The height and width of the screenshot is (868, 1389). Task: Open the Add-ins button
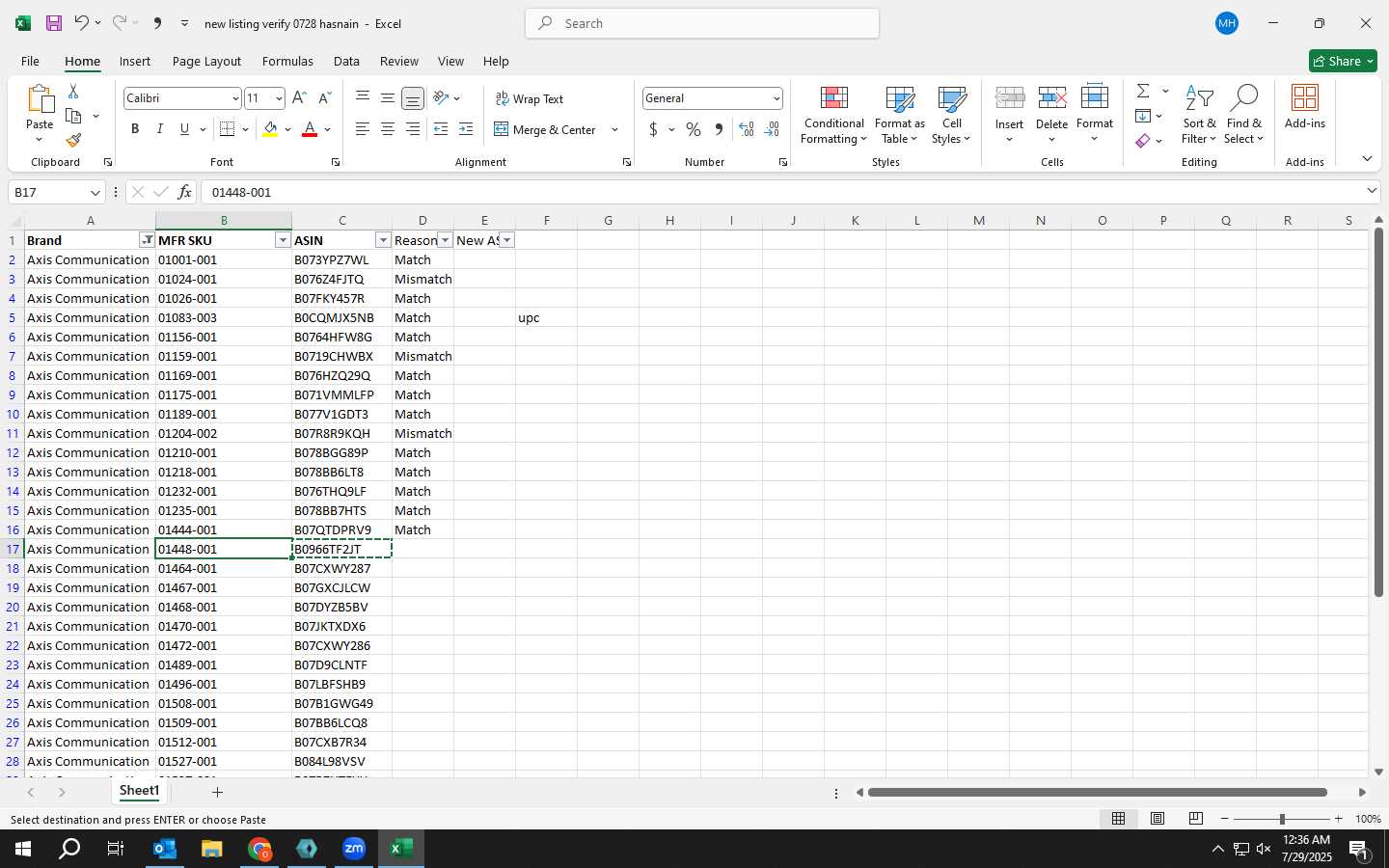coord(1305,107)
